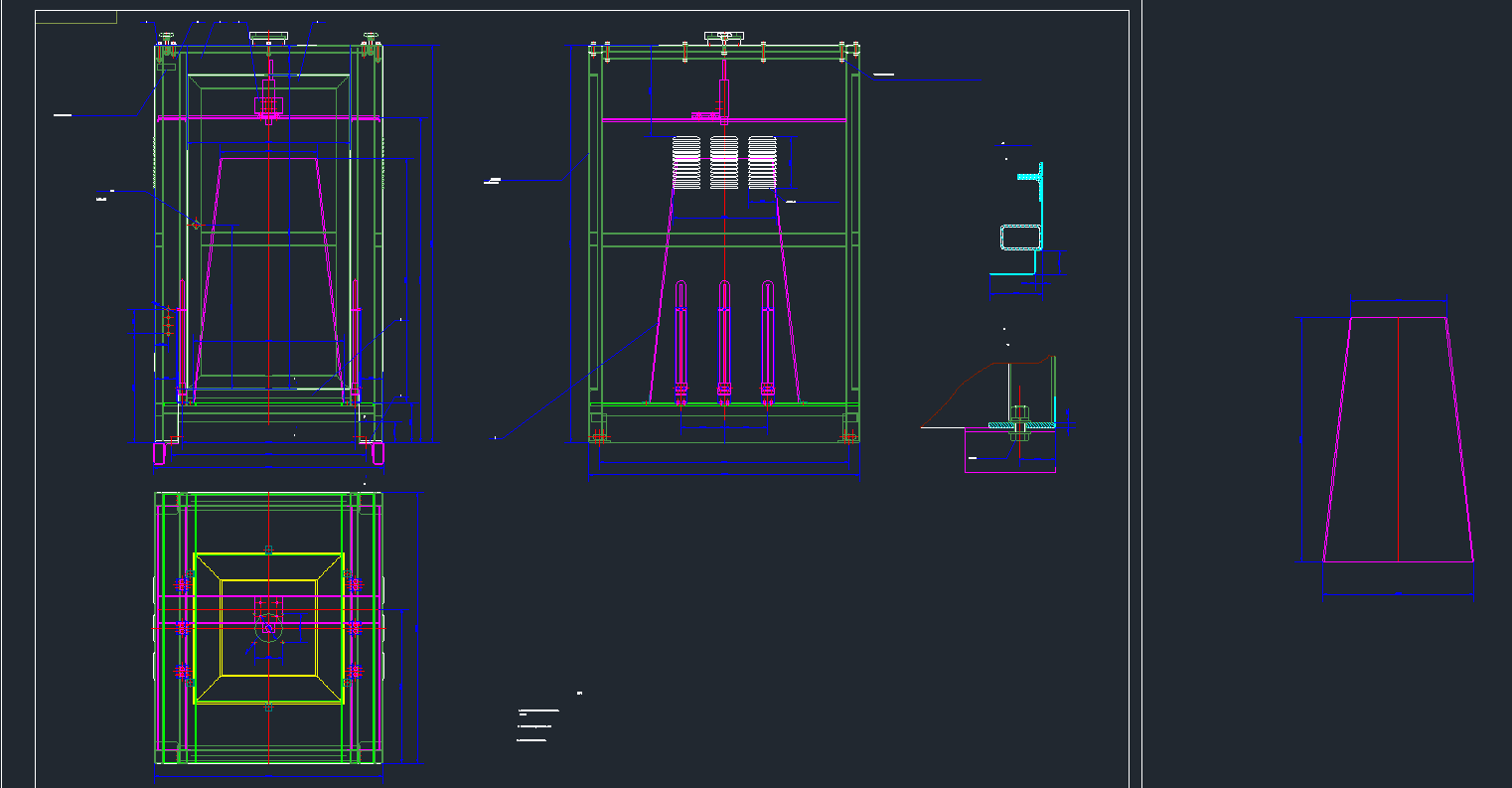1512x788 pixels.
Task: Select the top cap plate at middle elevation top
Action: [x=723, y=34]
